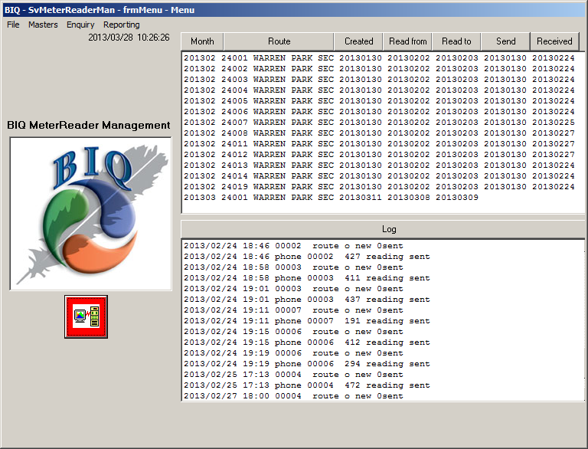
Task: Select the route 24011 WARREN PARK row
Action: coord(379,144)
